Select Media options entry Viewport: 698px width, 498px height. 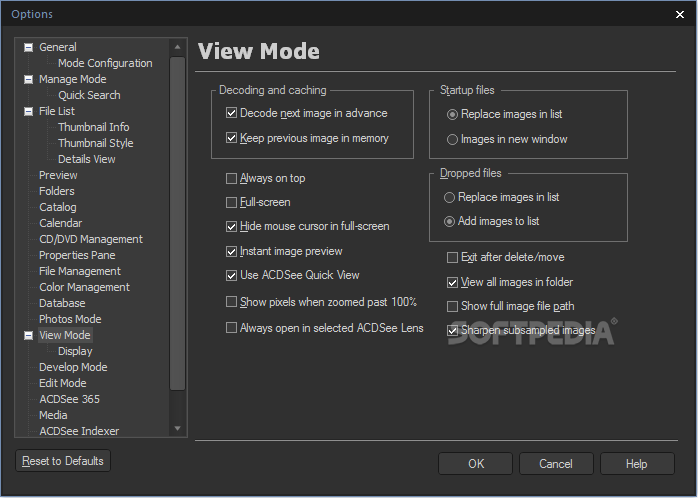[53, 416]
